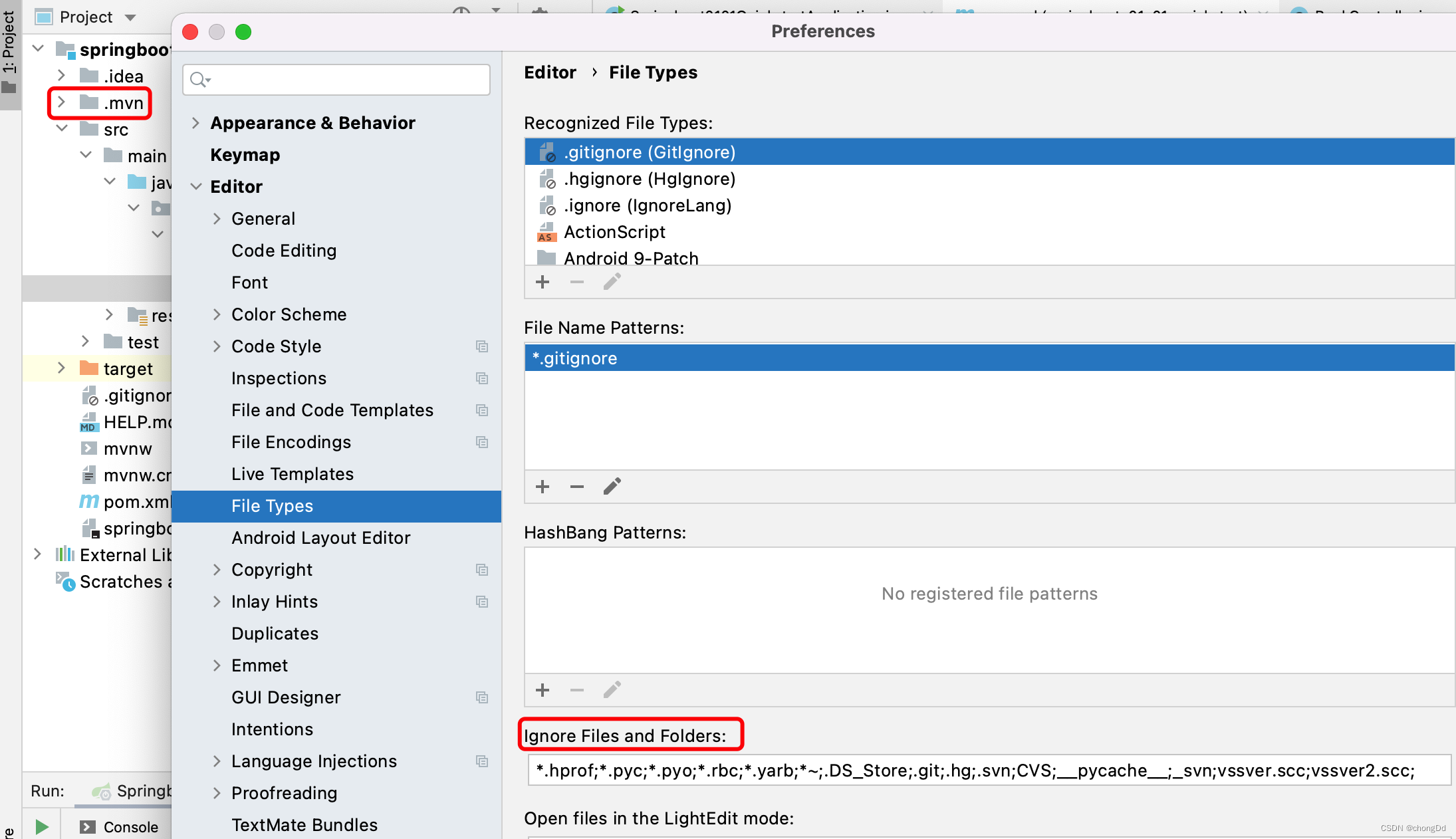
Task: Edit the selected recognized file type
Action: pyautogui.click(x=612, y=282)
